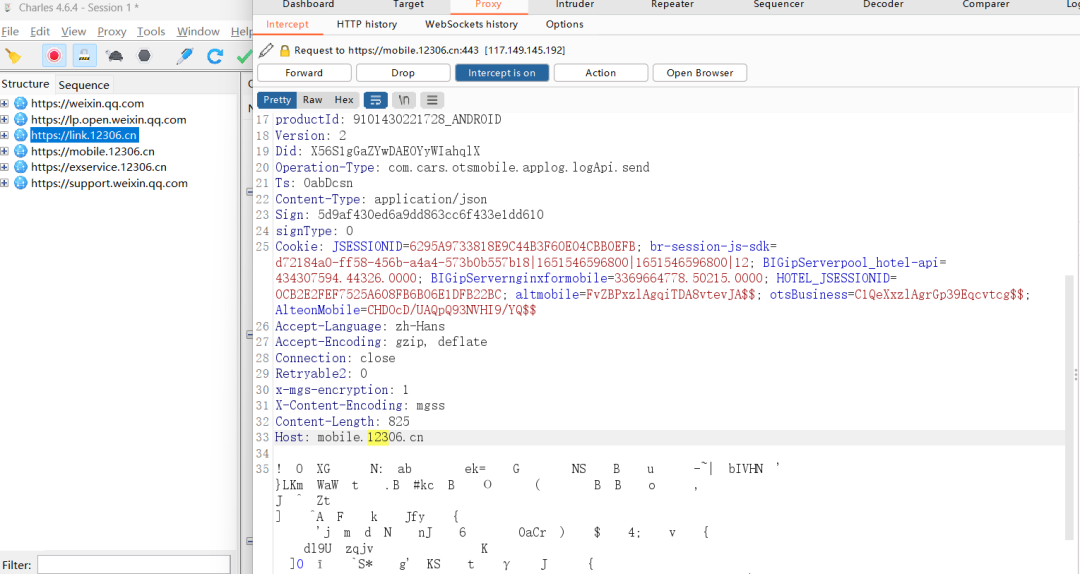Viewport: 1080px width, 574px height.
Task: Click the blue pen Compose icon
Action: tap(184, 56)
